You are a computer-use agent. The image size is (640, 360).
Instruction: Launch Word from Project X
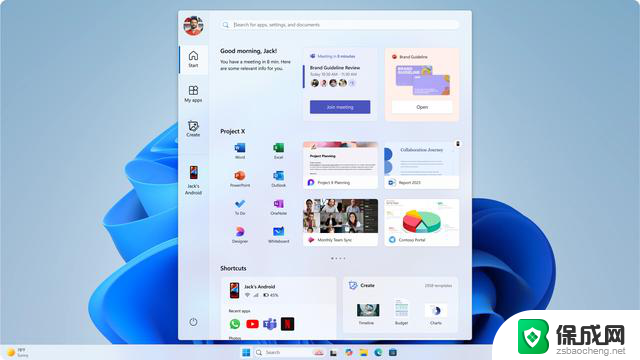(240, 151)
